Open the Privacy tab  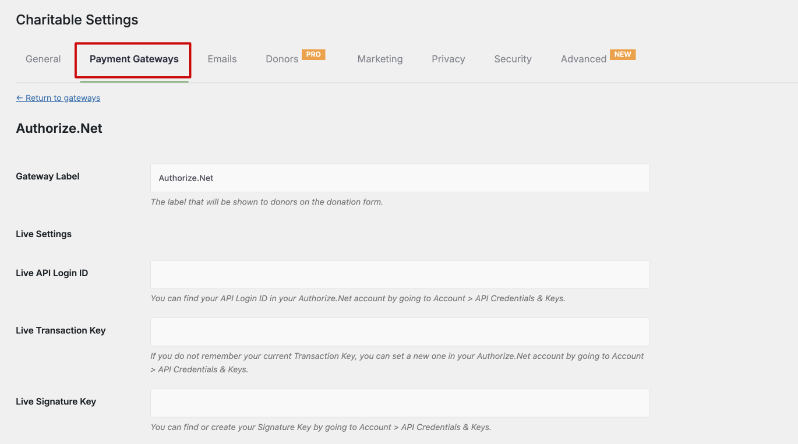click(x=448, y=59)
